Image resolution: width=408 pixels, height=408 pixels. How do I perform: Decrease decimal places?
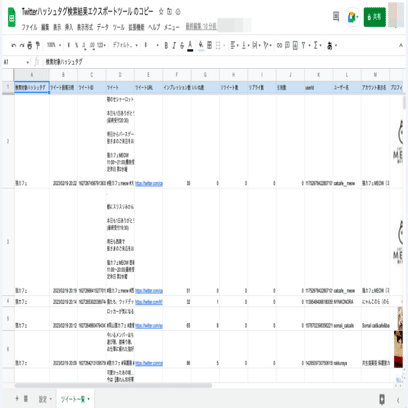(84, 45)
